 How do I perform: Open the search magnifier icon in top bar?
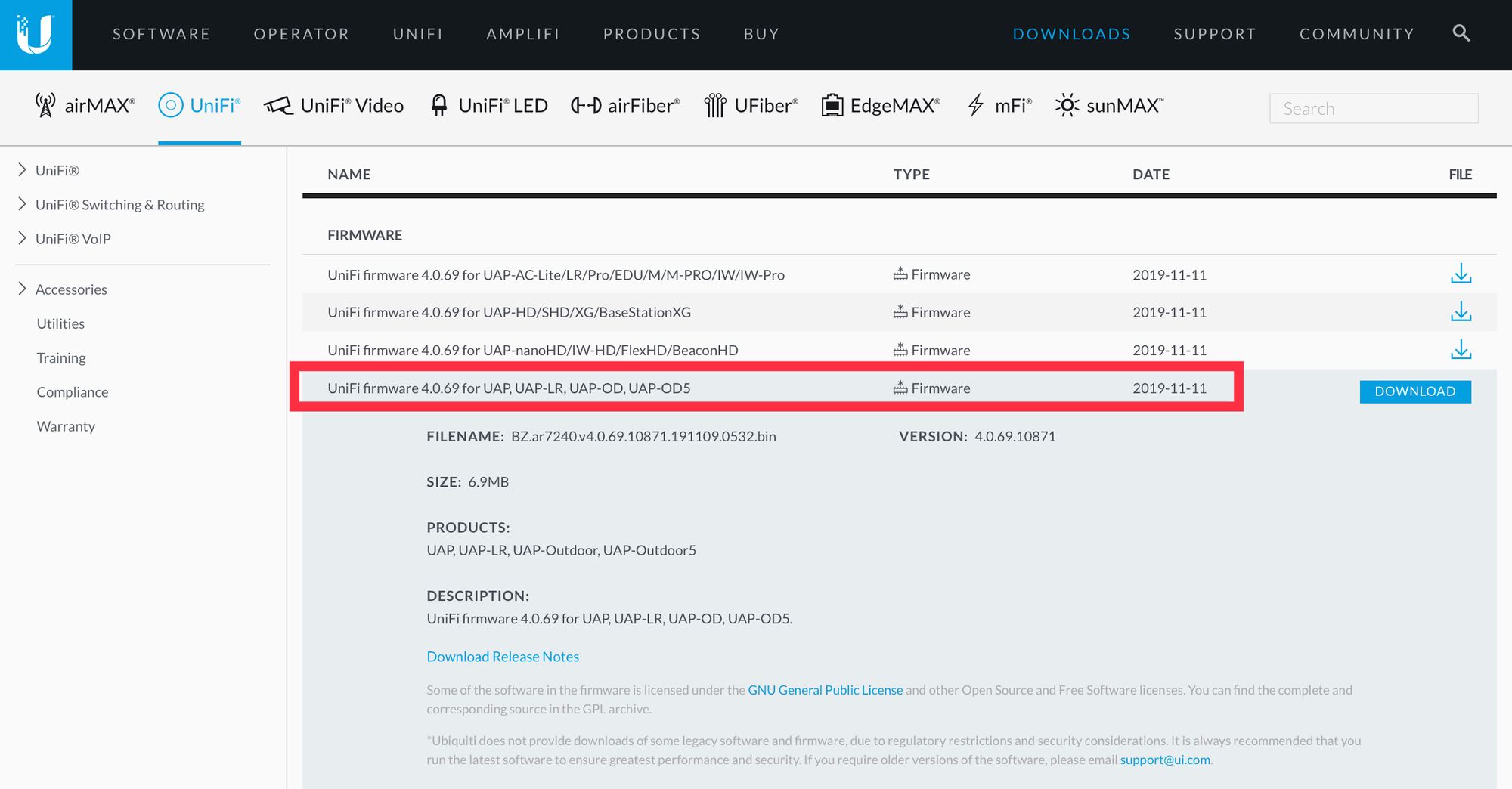[x=1461, y=34]
